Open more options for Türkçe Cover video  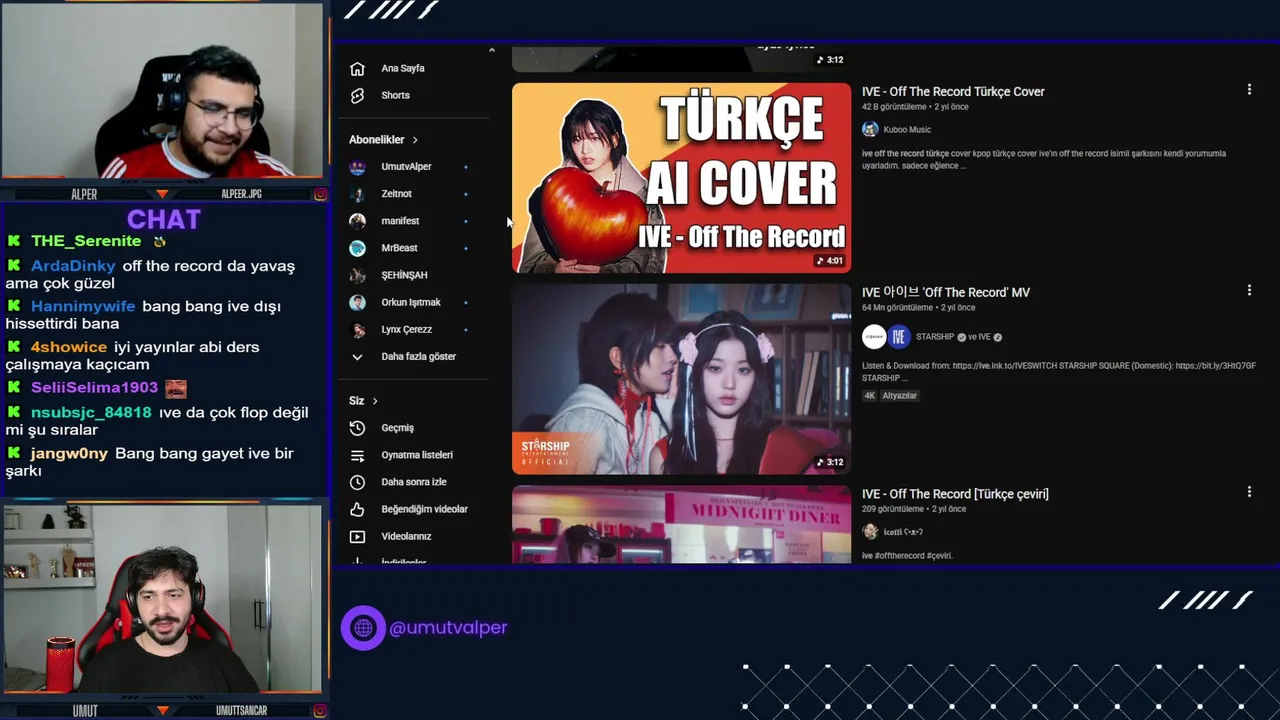click(x=1249, y=90)
